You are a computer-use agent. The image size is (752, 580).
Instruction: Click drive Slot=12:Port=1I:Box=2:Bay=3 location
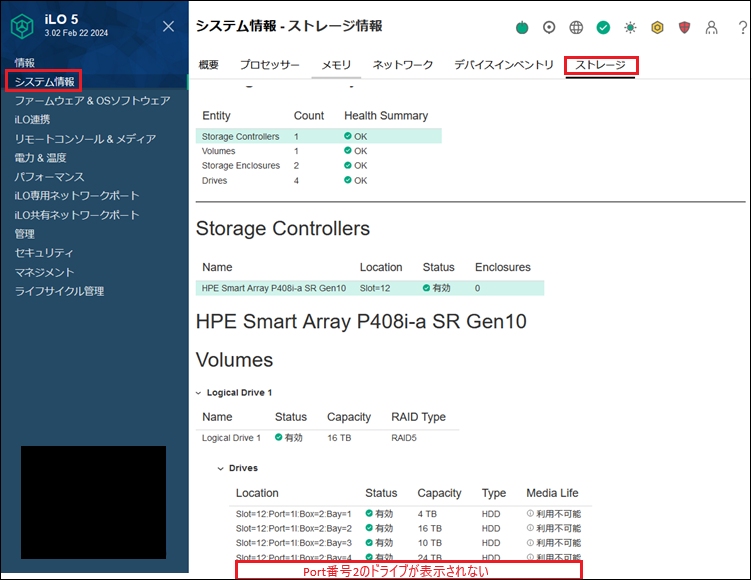(x=294, y=543)
